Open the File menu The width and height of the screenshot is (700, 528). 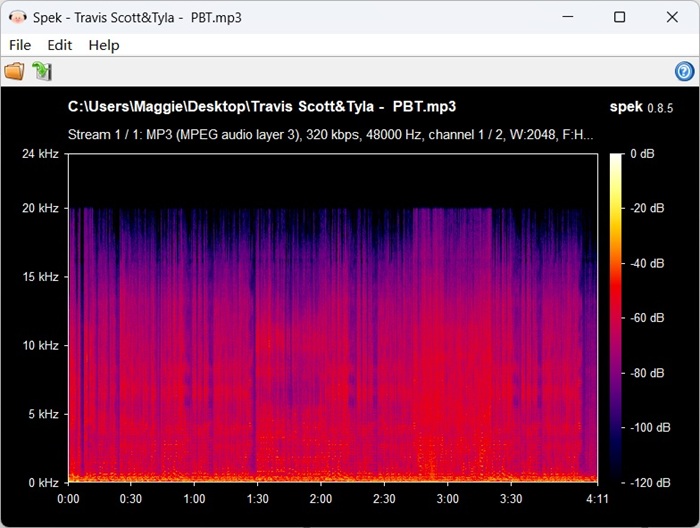pyautogui.click(x=20, y=45)
